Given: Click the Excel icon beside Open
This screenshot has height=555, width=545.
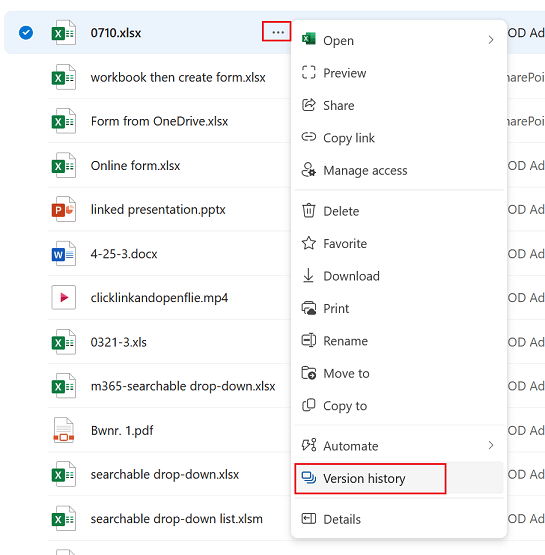Looking at the screenshot, I should coord(309,39).
